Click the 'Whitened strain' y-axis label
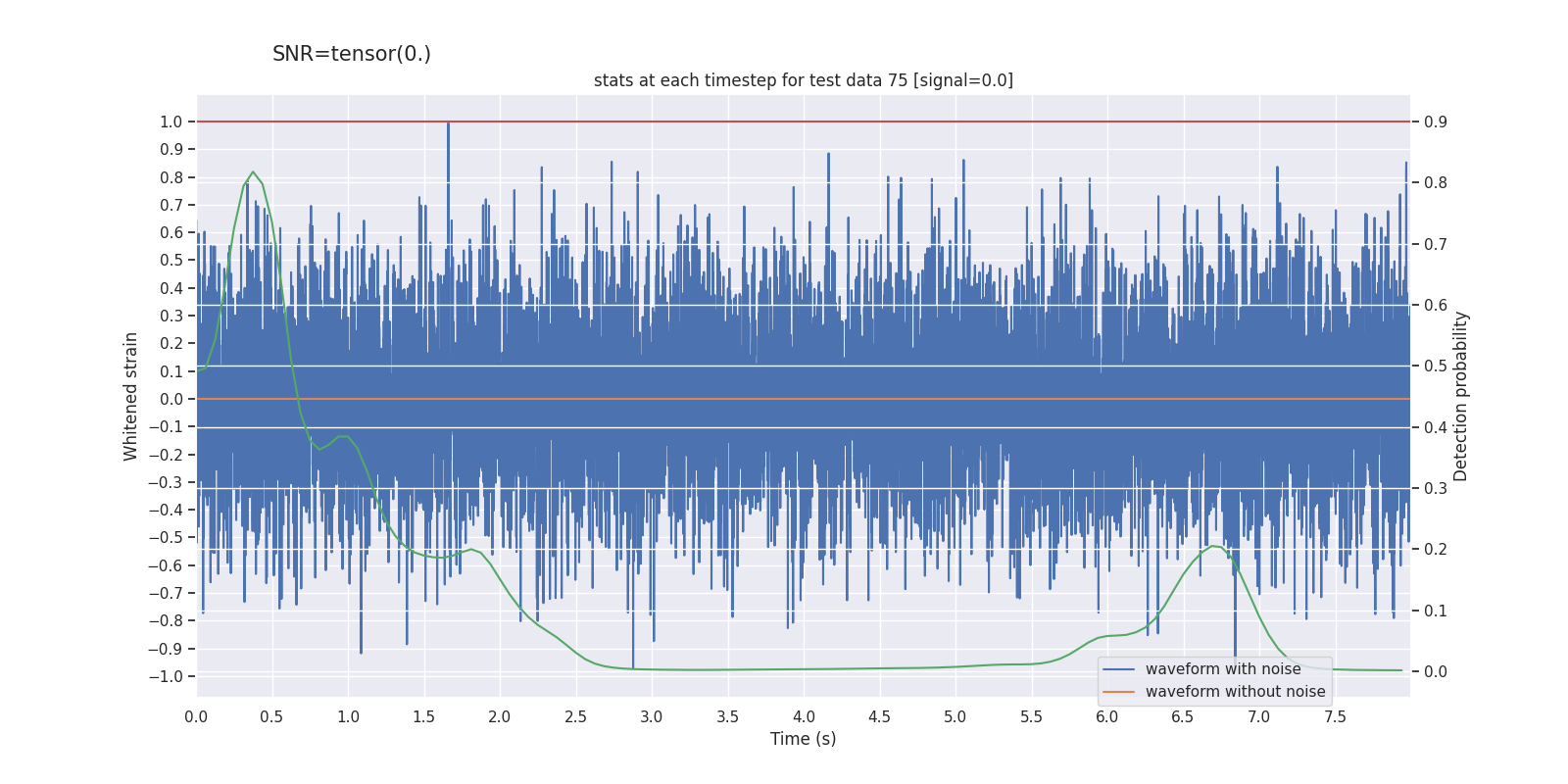The width and height of the screenshot is (1568, 784). [x=131, y=396]
